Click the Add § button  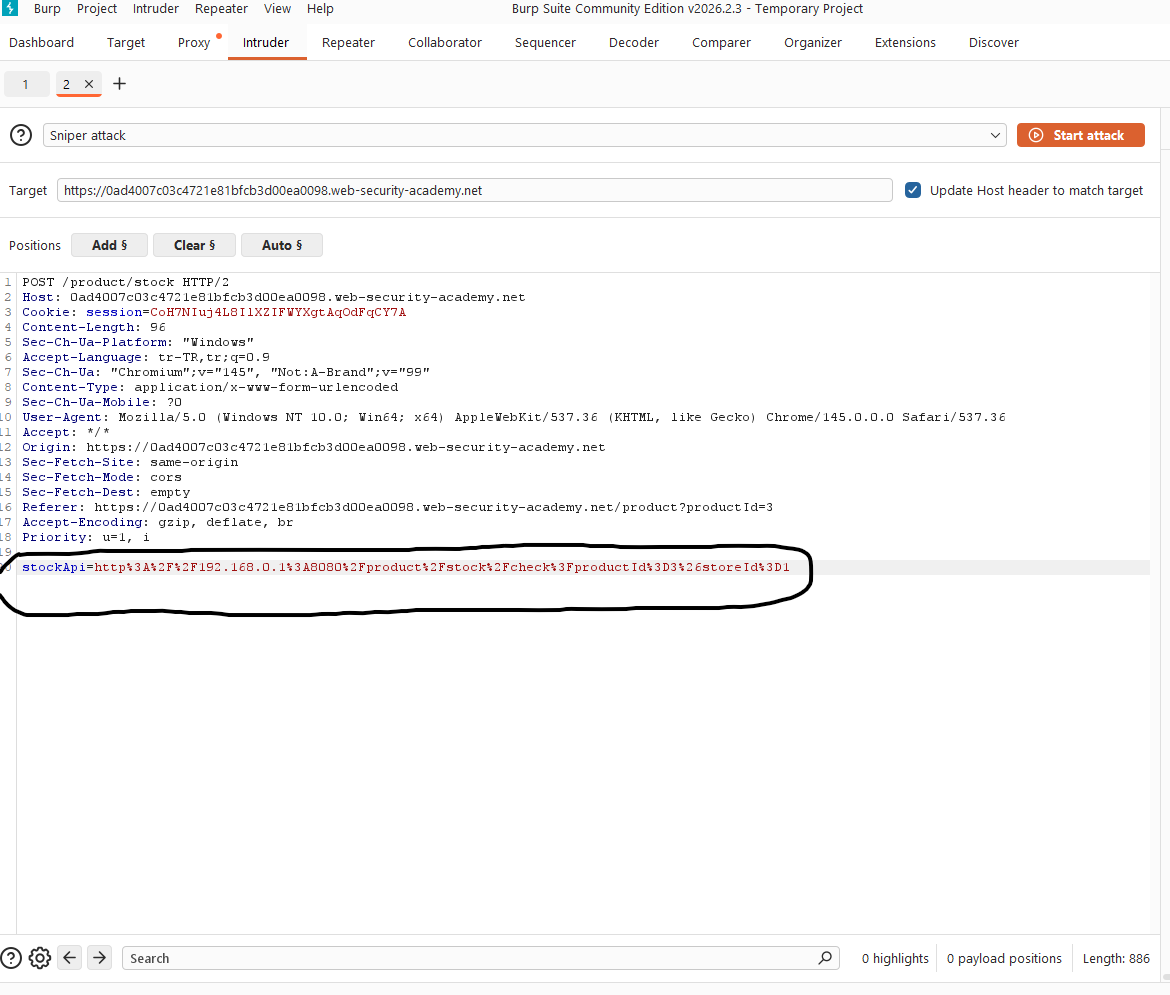click(110, 245)
